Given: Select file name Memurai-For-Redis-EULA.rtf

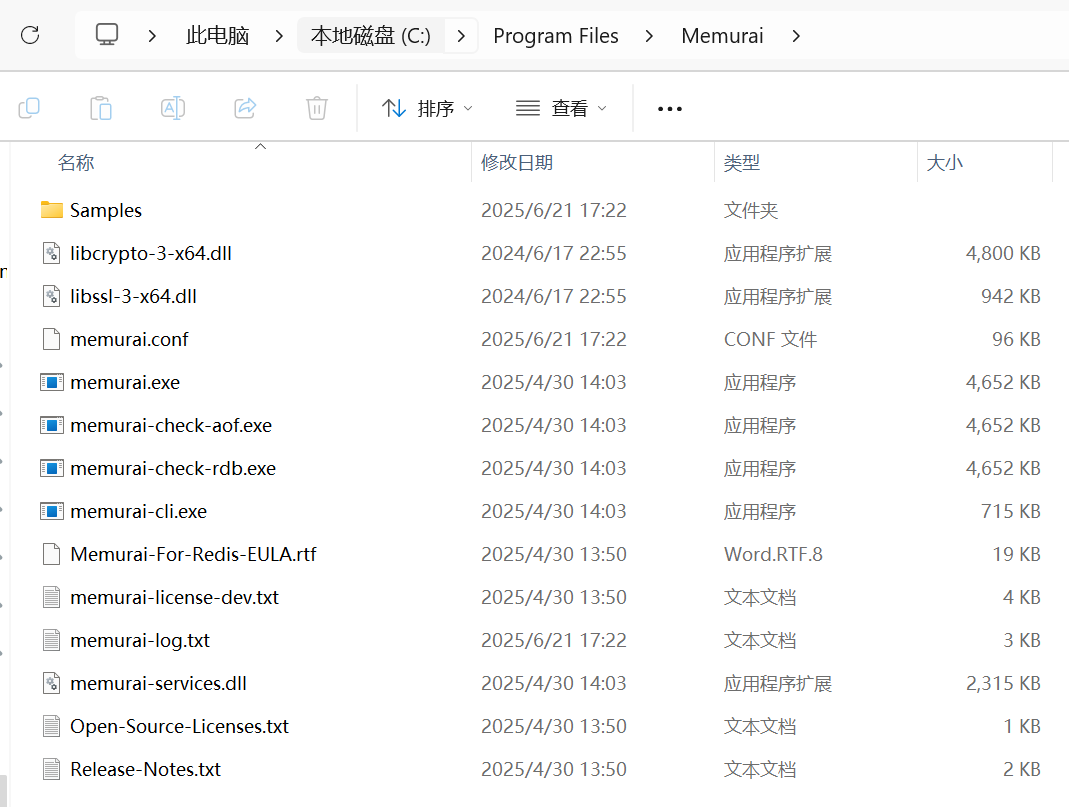Looking at the screenshot, I should [x=193, y=553].
